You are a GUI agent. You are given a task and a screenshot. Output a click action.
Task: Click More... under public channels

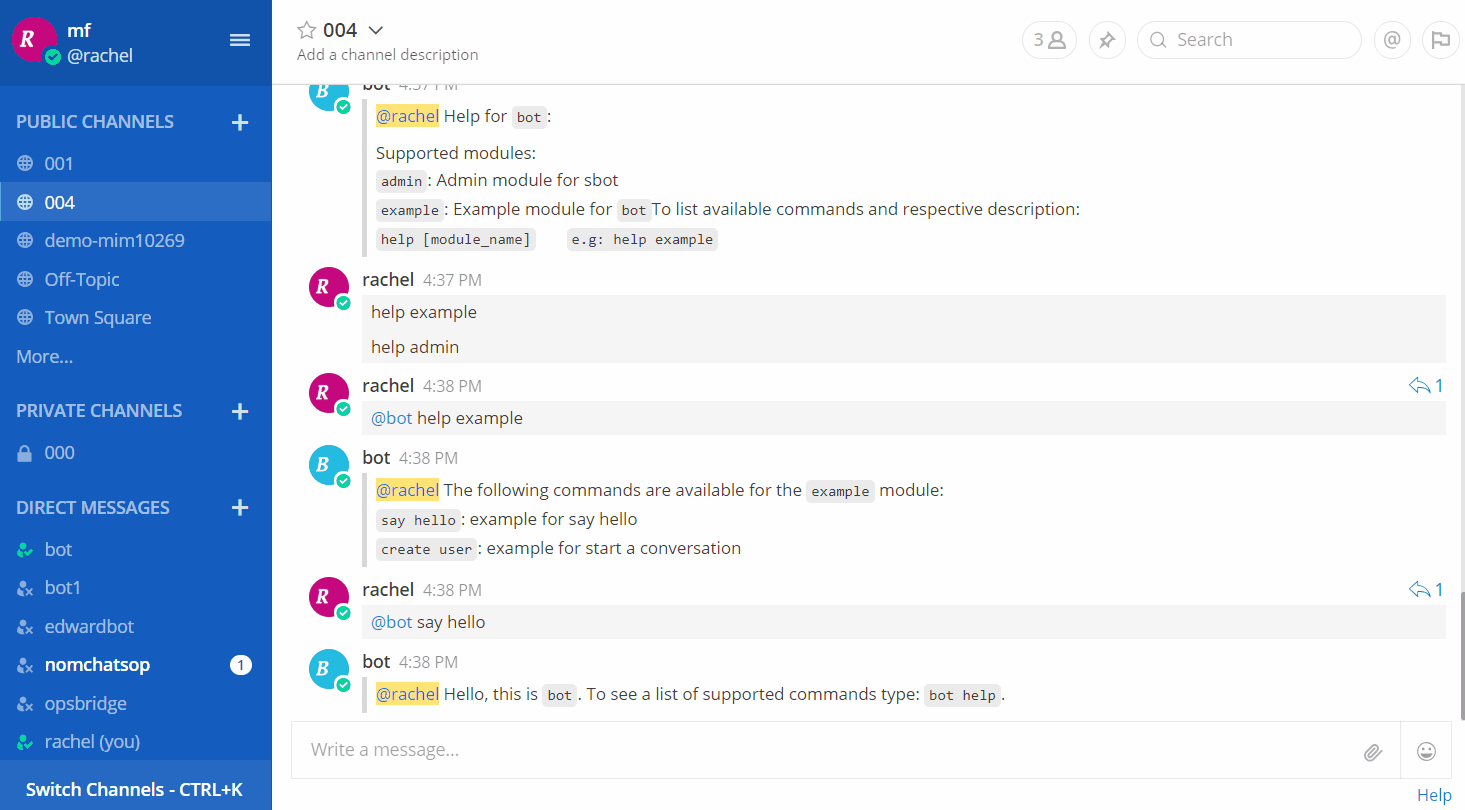pyautogui.click(x=45, y=356)
